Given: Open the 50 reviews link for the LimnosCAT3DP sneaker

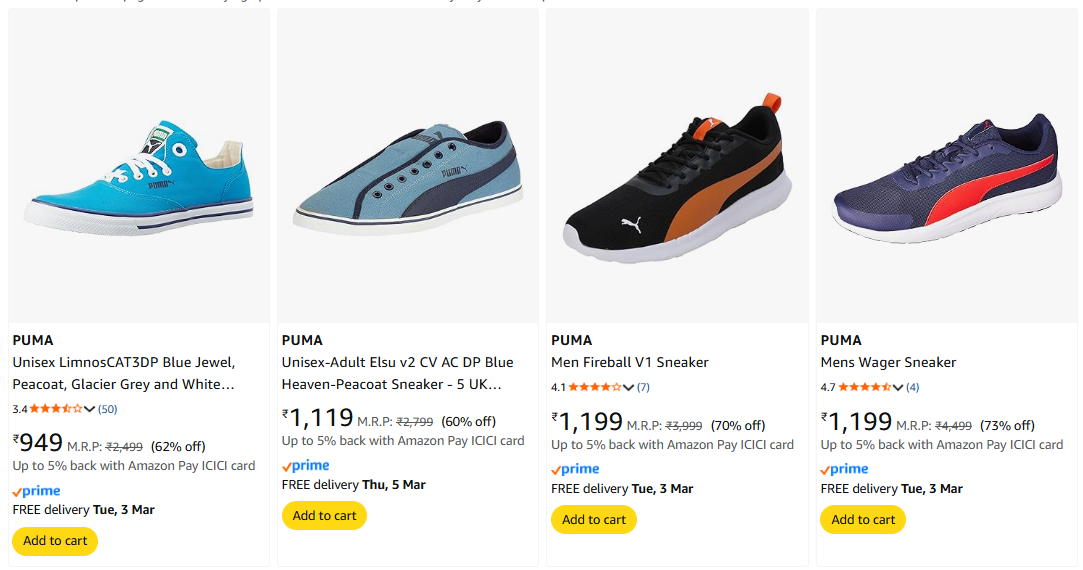Looking at the screenshot, I should tap(107, 409).
